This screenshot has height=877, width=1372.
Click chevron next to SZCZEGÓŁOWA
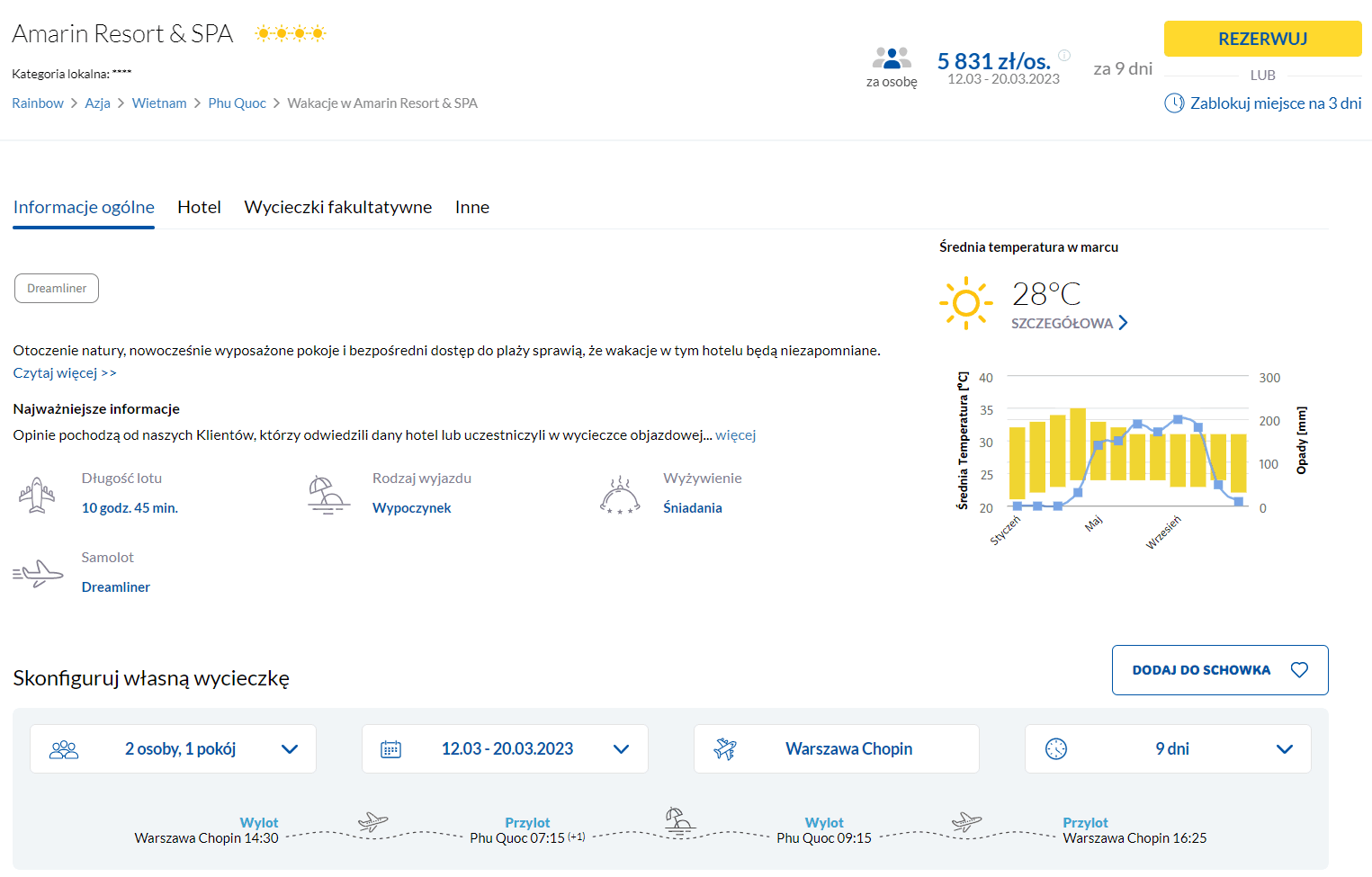[x=1123, y=324]
